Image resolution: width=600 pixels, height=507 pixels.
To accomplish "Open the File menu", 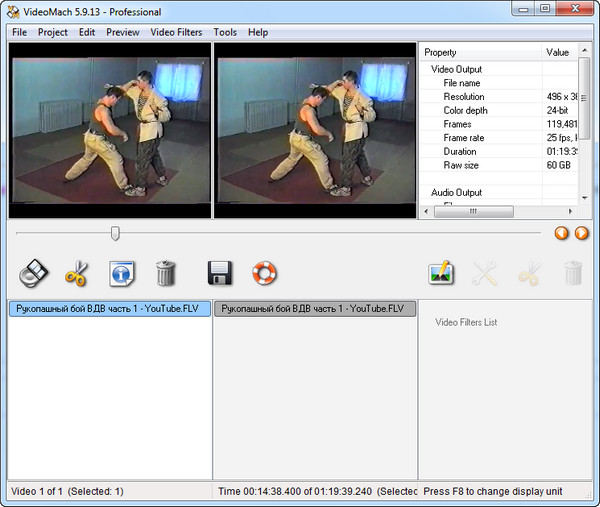I will click(x=20, y=32).
